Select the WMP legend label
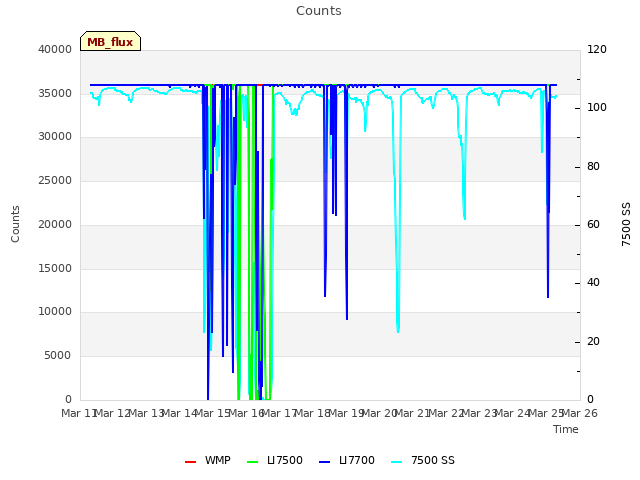This screenshot has height=480, width=640. click(218, 460)
